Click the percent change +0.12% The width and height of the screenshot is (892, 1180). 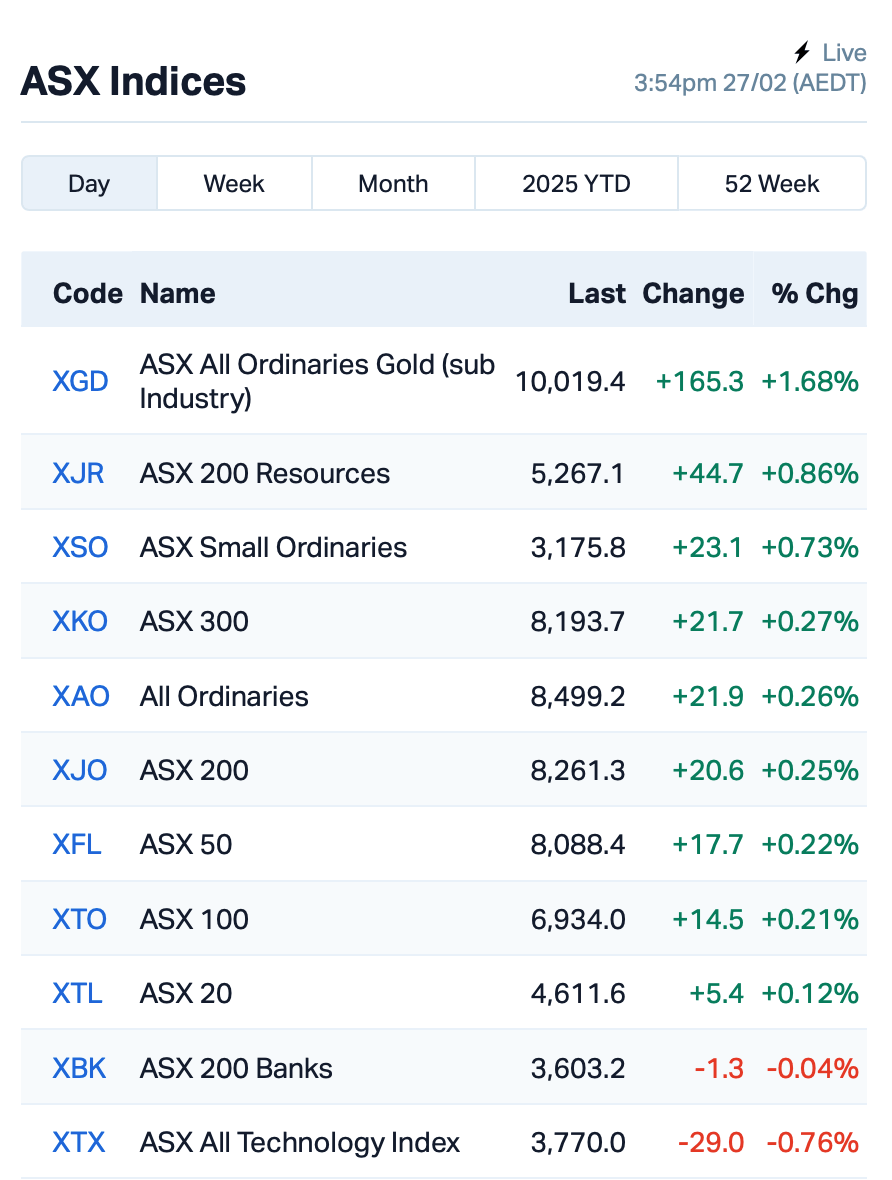pyautogui.click(x=810, y=993)
